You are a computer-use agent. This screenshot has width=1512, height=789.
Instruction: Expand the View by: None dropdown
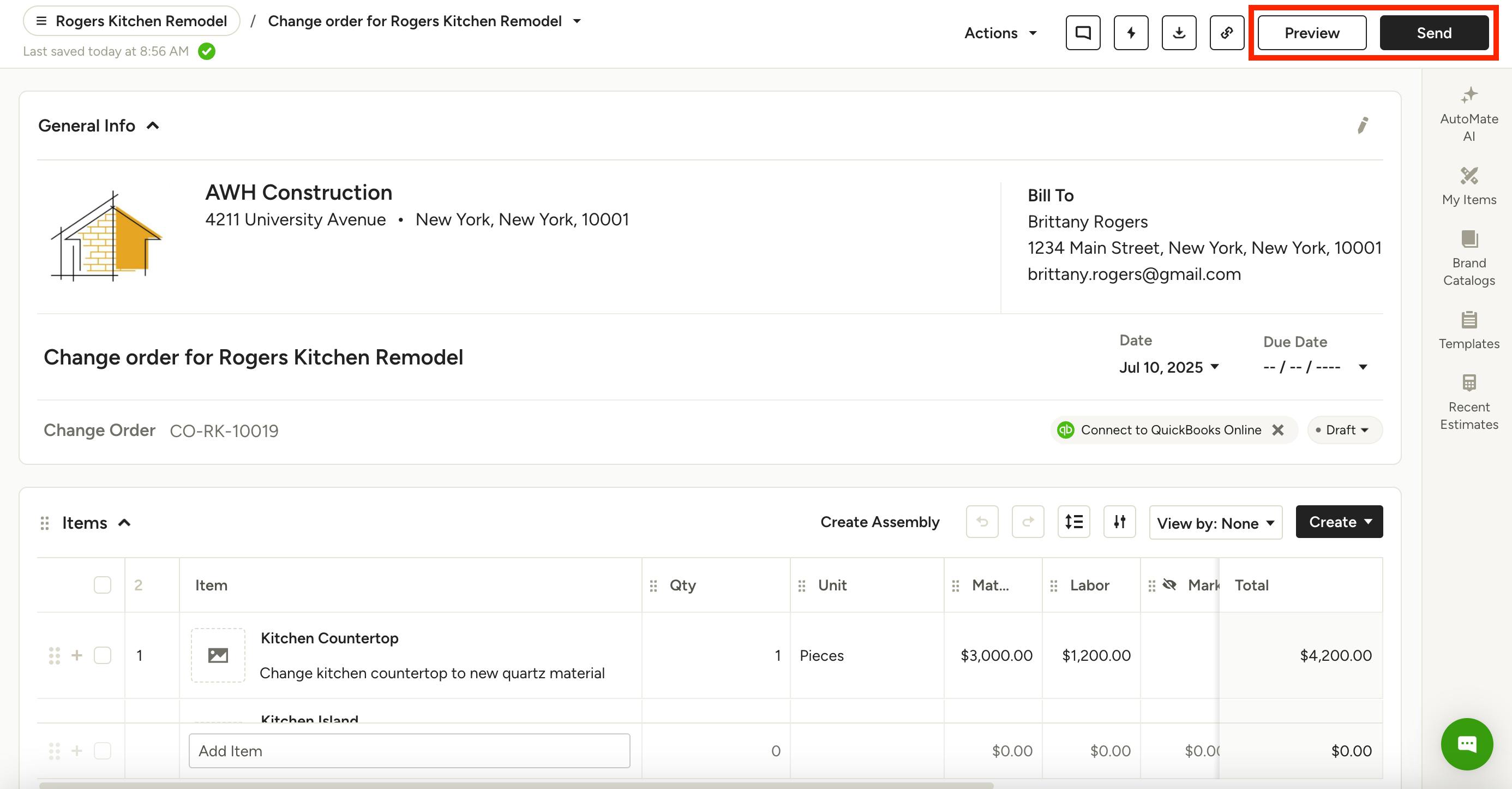pos(1215,523)
